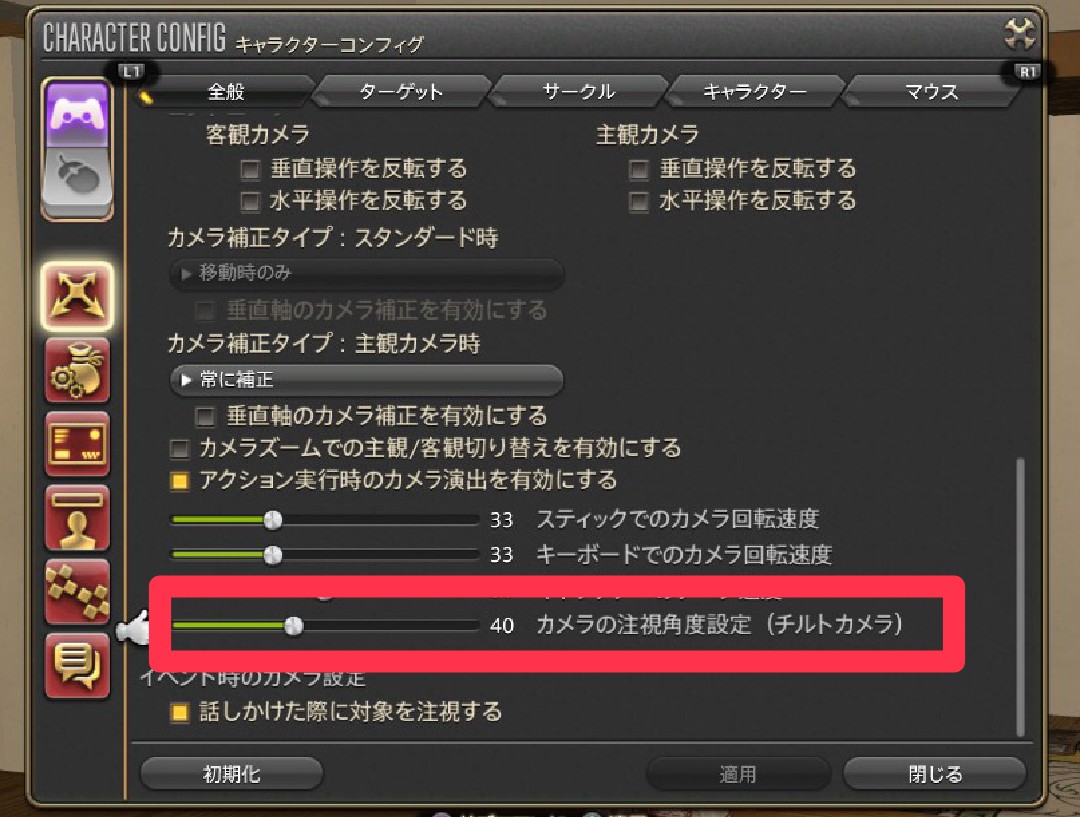Open the 移動時のみ dropdown
This screenshot has width=1080, height=817.
tap(366, 273)
